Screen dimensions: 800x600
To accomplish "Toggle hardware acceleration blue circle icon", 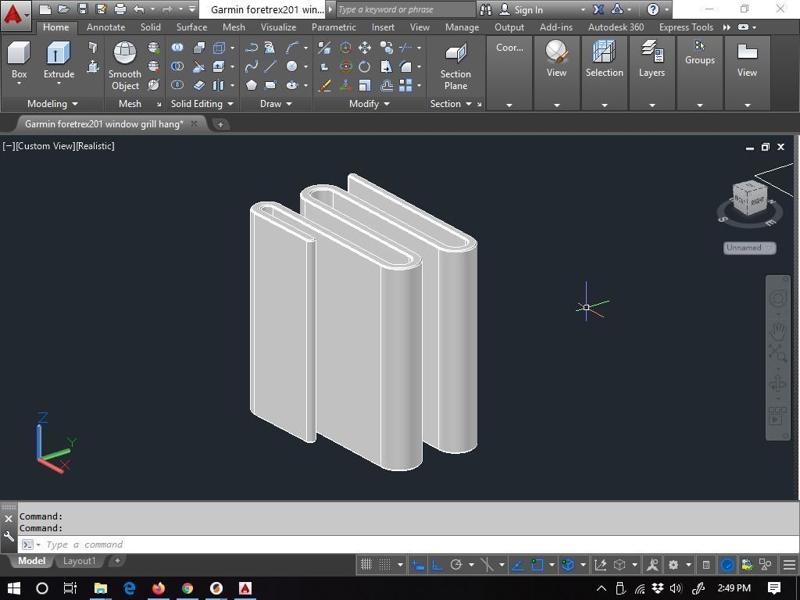I will (x=727, y=565).
